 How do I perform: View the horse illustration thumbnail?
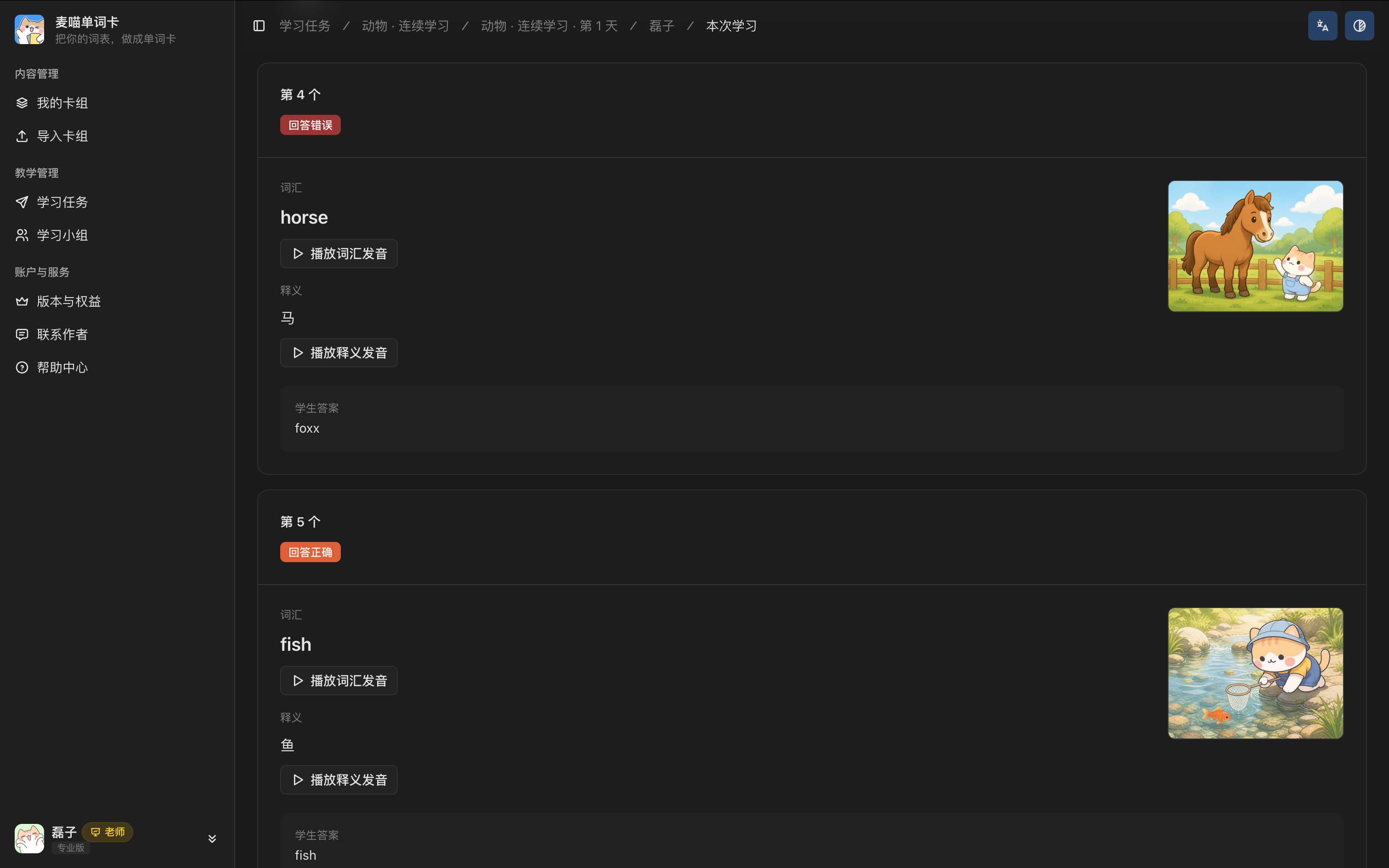click(x=1255, y=246)
